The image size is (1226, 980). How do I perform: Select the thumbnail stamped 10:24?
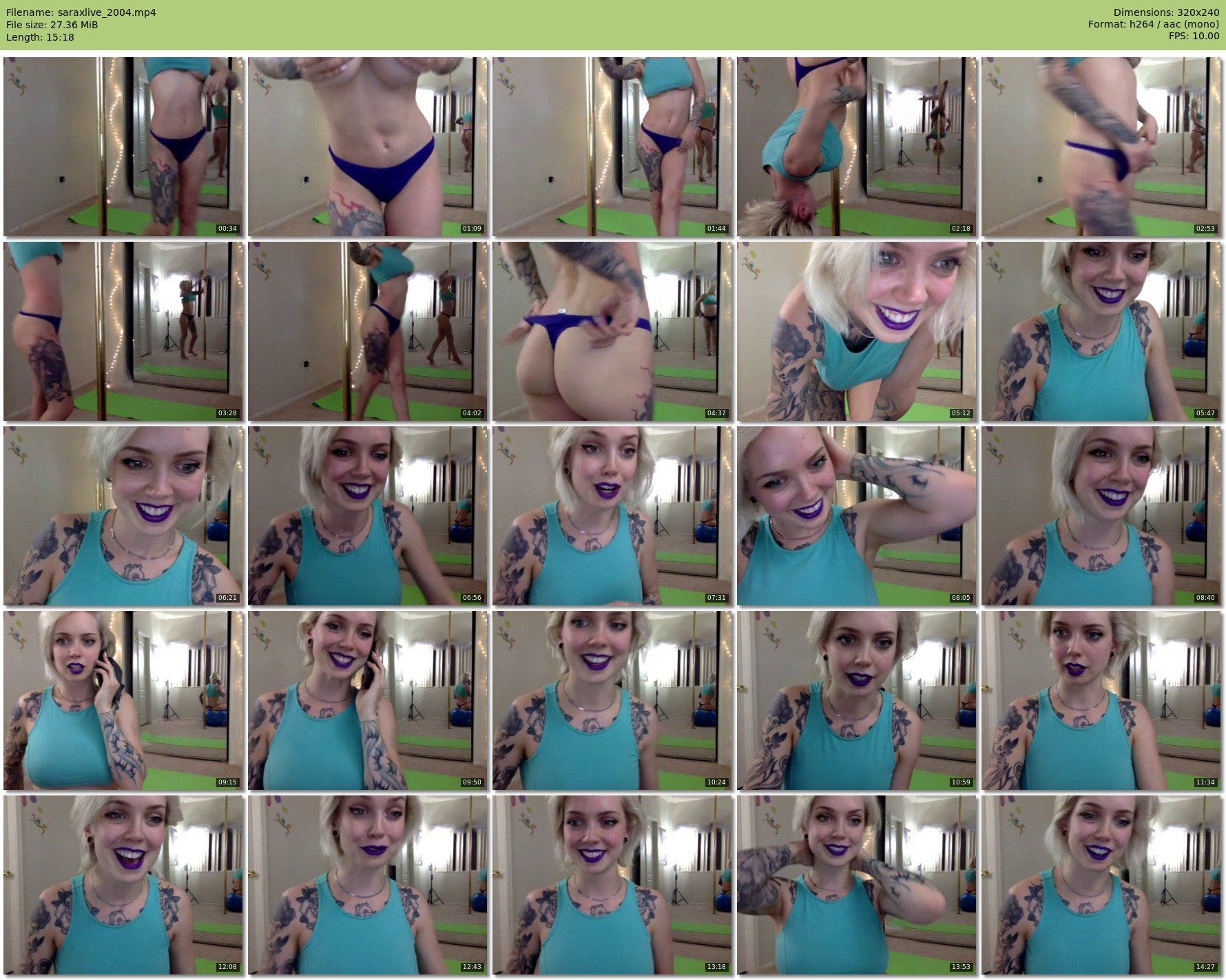click(612, 700)
